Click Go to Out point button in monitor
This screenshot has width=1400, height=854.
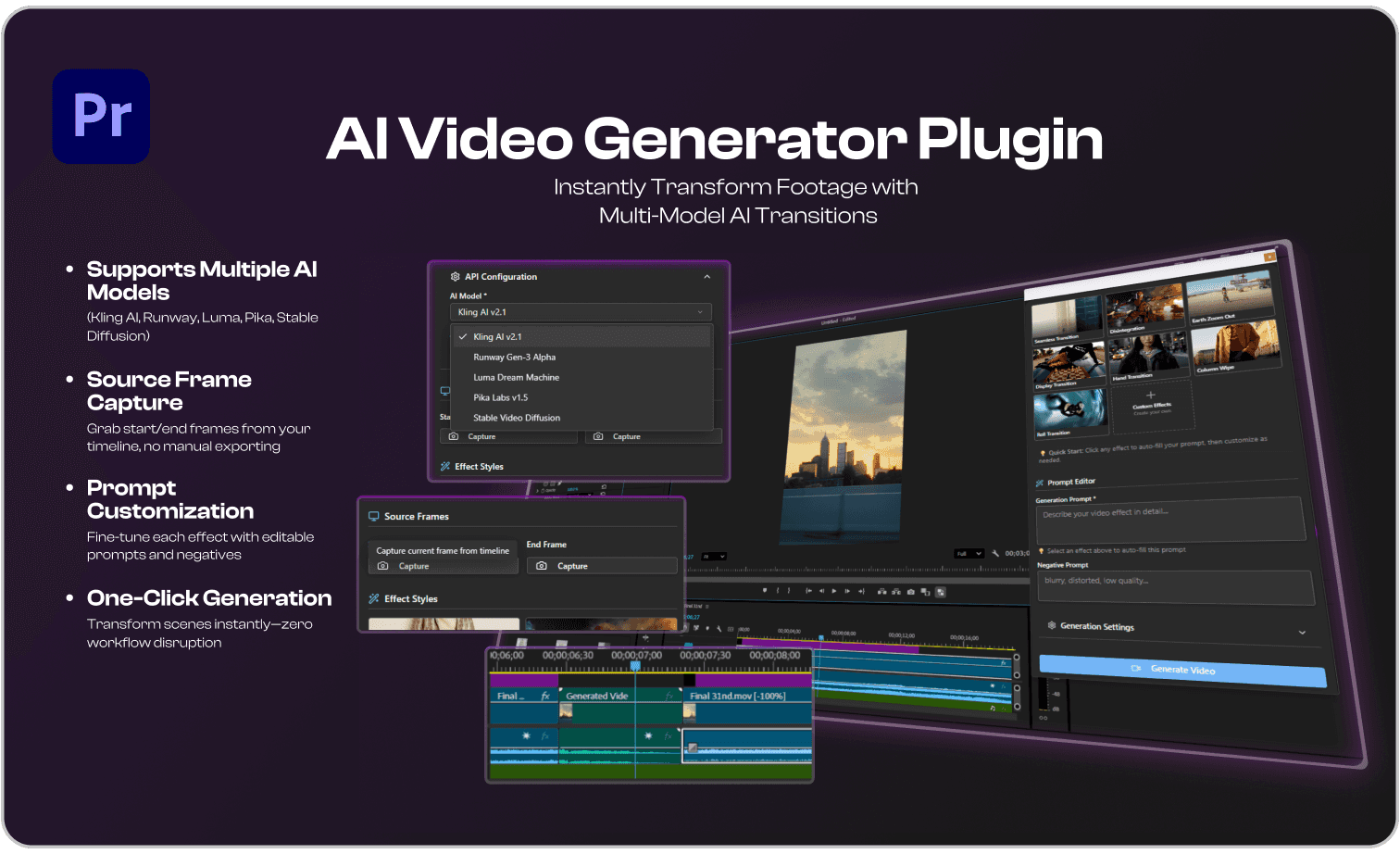tap(861, 591)
